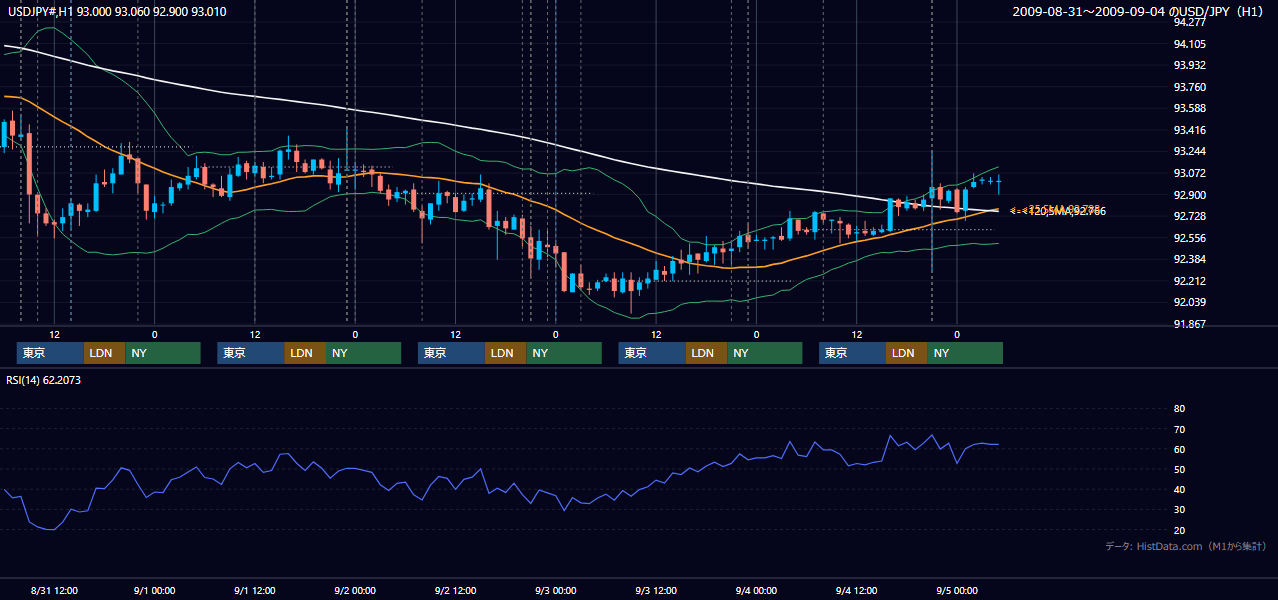Click RSI axis level 70

(x=1179, y=429)
